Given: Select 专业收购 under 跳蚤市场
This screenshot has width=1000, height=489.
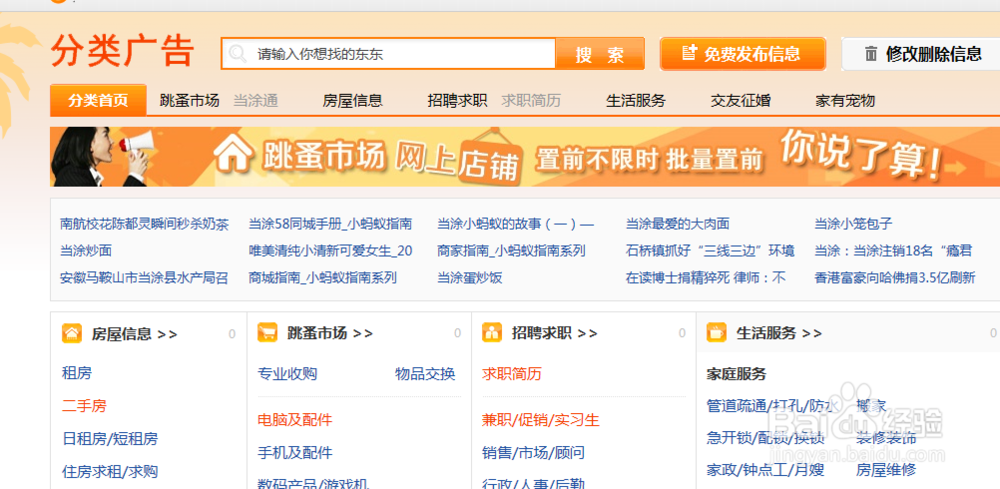Looking at the screenshot, I should [288, 373].
